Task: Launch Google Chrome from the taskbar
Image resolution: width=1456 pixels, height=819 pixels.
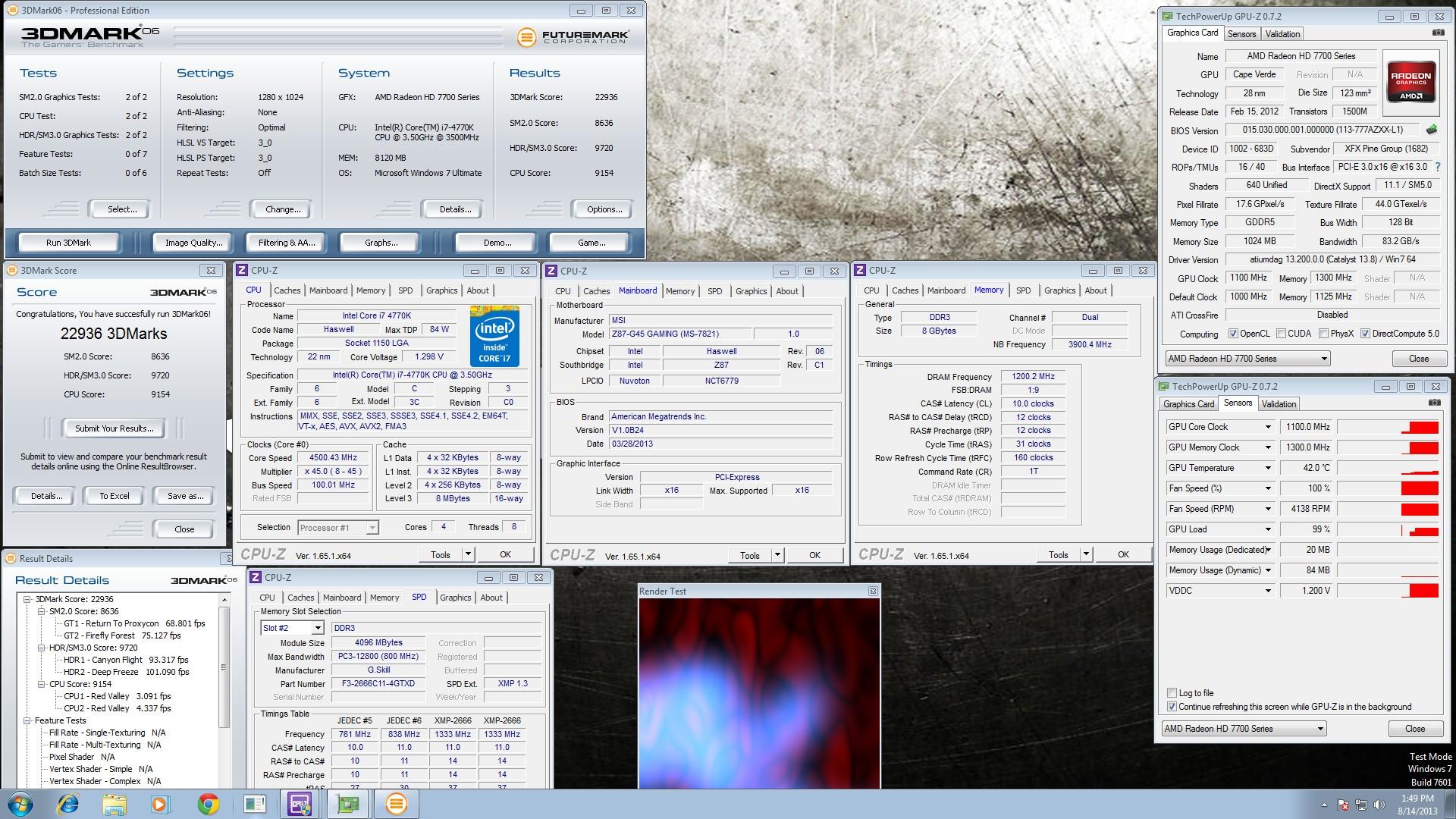Action: coord(208,804)
